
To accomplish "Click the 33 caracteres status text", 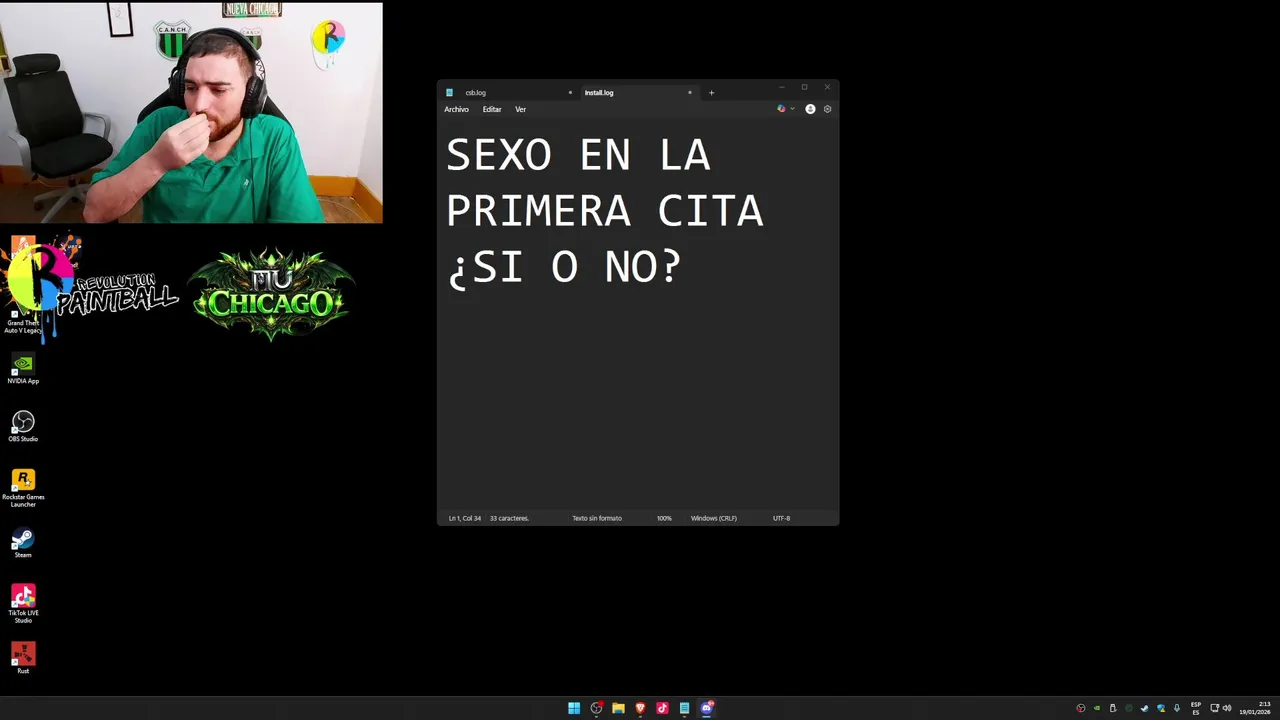I will tap(509, 518).
